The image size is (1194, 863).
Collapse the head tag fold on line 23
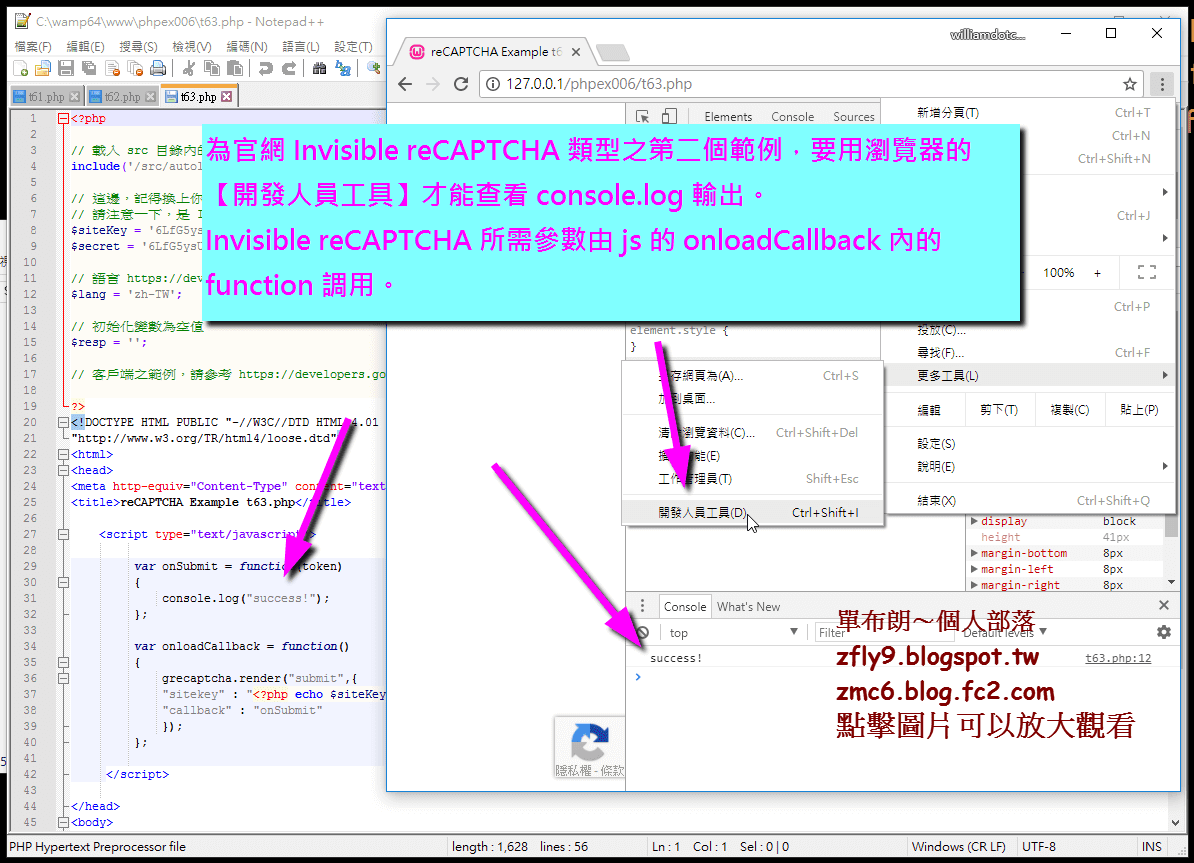pyautogui.click(x=64, y=470)
